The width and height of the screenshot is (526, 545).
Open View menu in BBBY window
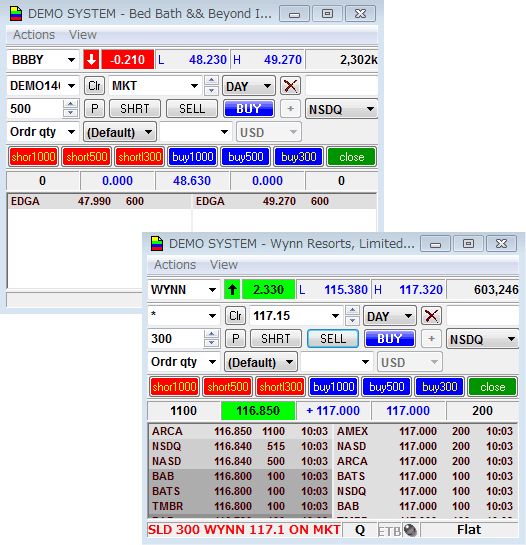[x=83, y=35]
